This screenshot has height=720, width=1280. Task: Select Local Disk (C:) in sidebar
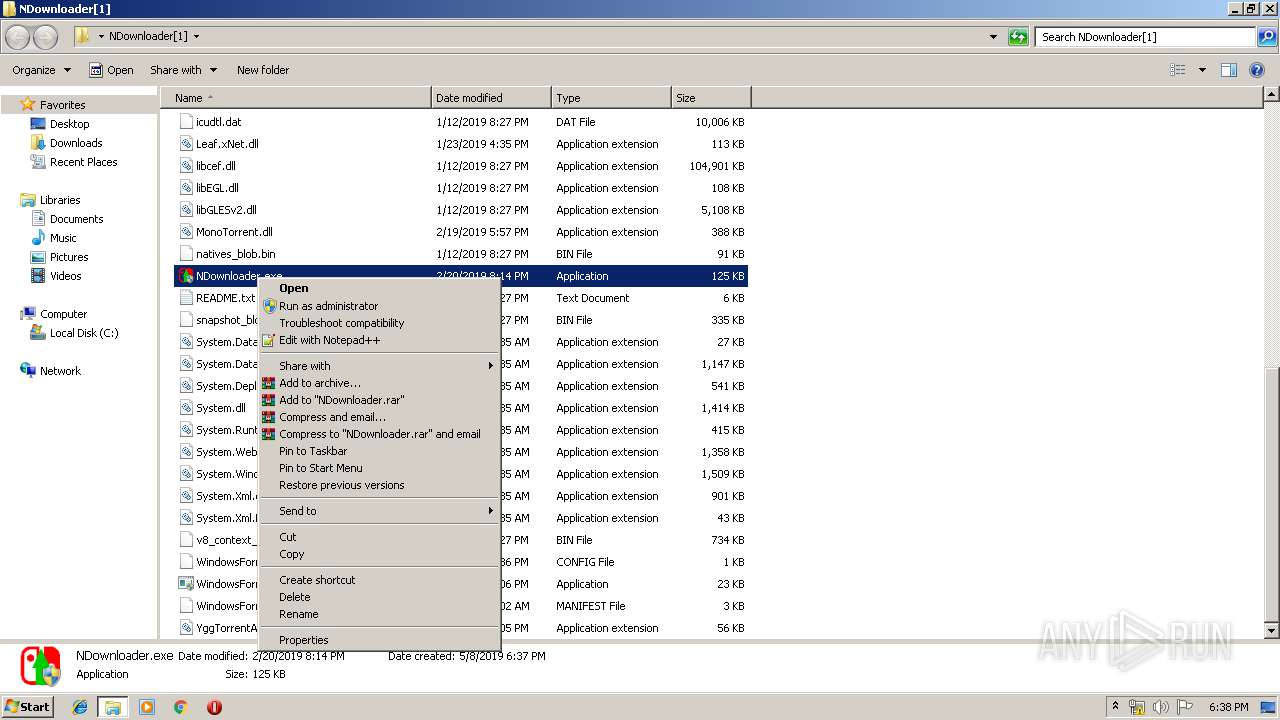click(84, 333)
